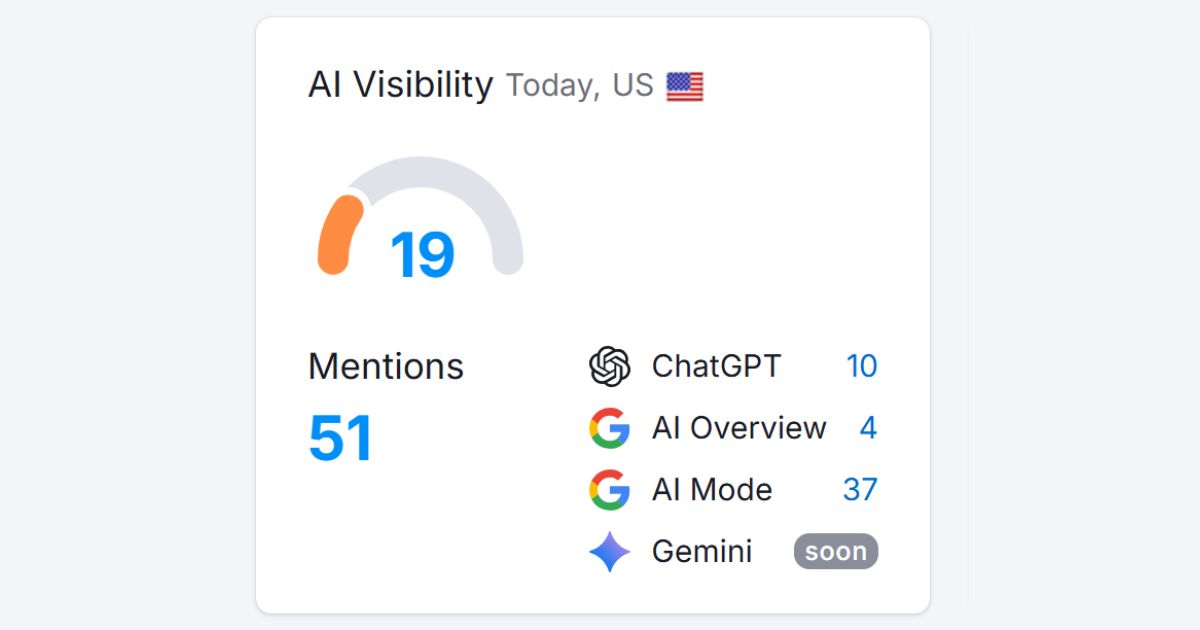Click the Mentions heading
Image resolution: width=1200 pixels, height=630 pixels.
point(386,367)
